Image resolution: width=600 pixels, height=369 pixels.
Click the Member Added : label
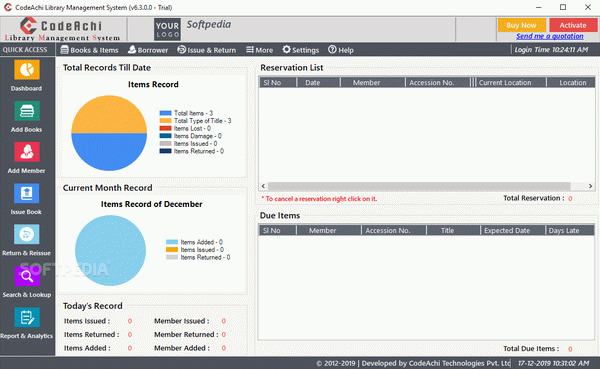click(182, 348)
